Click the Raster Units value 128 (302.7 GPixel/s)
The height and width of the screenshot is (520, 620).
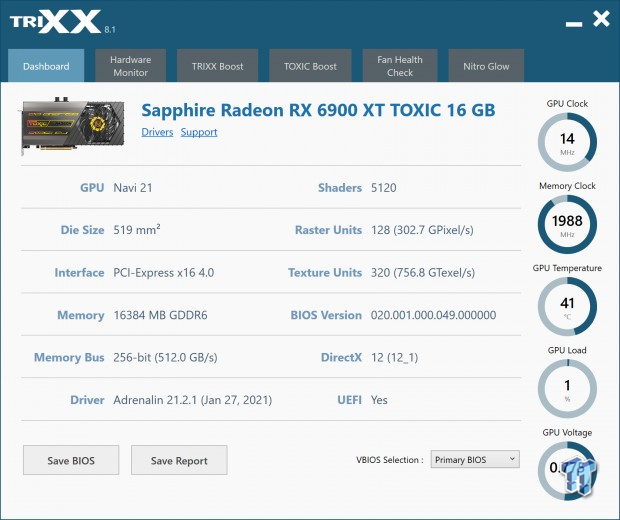(422, 230)
